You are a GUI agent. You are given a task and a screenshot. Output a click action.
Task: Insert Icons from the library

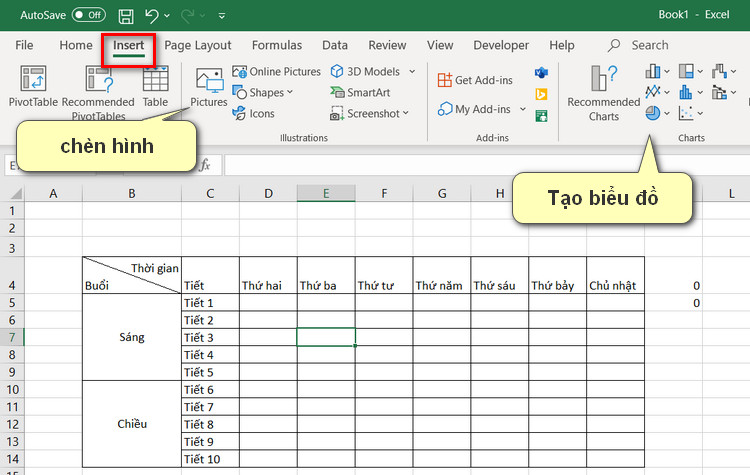[x=254, y=113]
